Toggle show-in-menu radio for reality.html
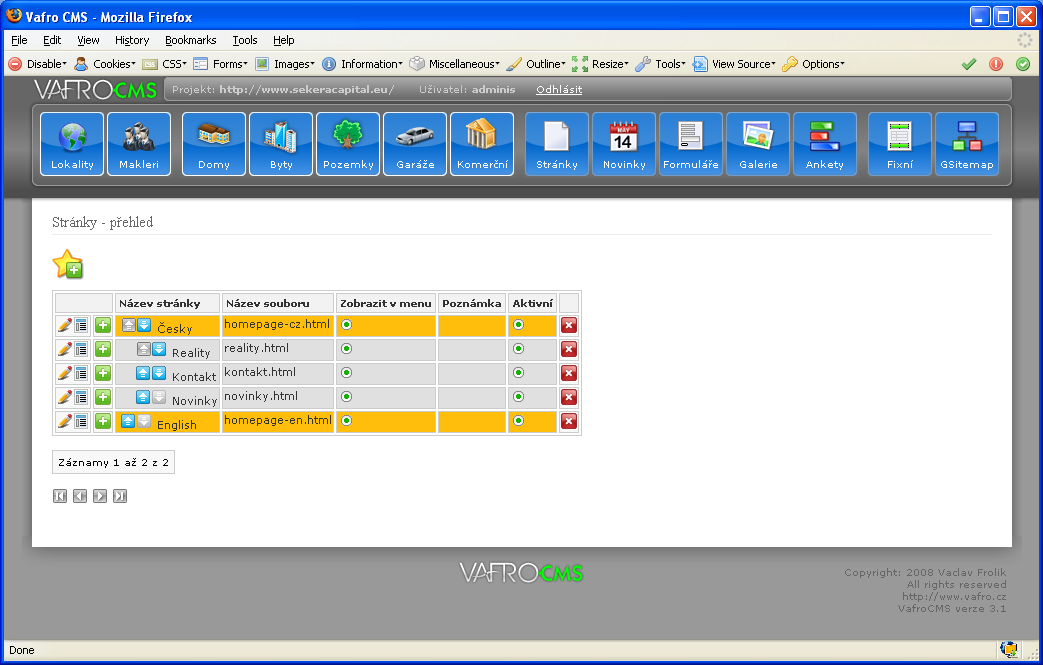 point(347,348)
